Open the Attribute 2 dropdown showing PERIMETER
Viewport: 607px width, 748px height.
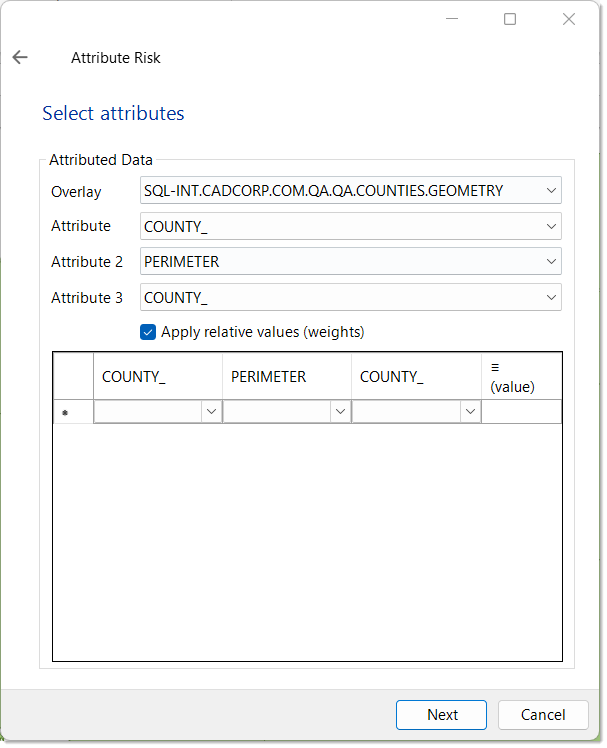tap(551, 262)
